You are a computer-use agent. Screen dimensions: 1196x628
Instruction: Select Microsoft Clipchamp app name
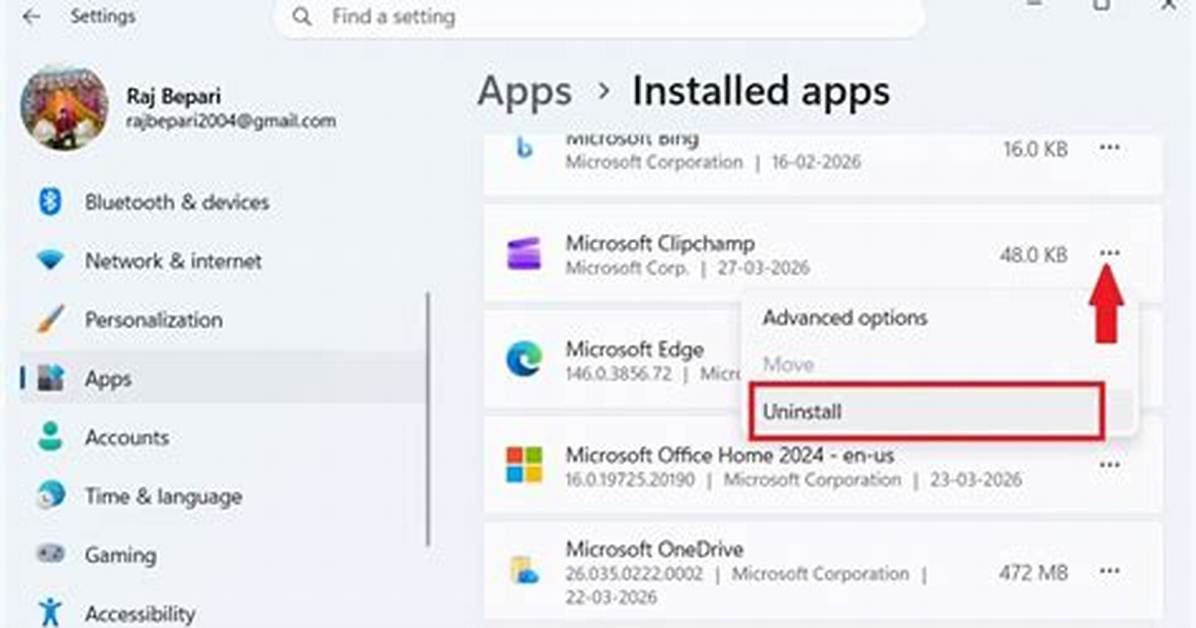coord(660,243)
